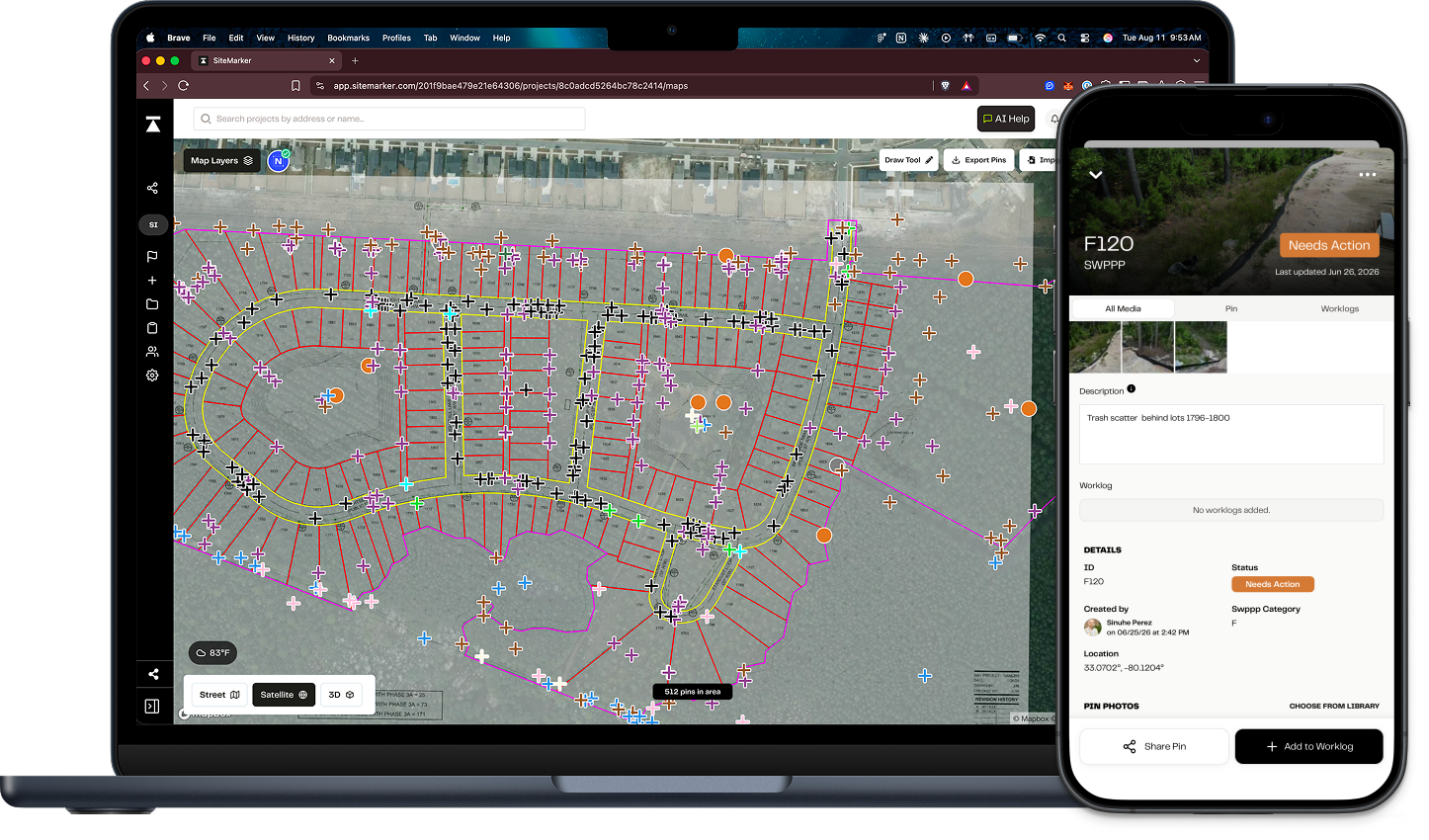Viewport: 1429px width, 840px height.
Task: Open the File menu
Action: tap(210, 38)
